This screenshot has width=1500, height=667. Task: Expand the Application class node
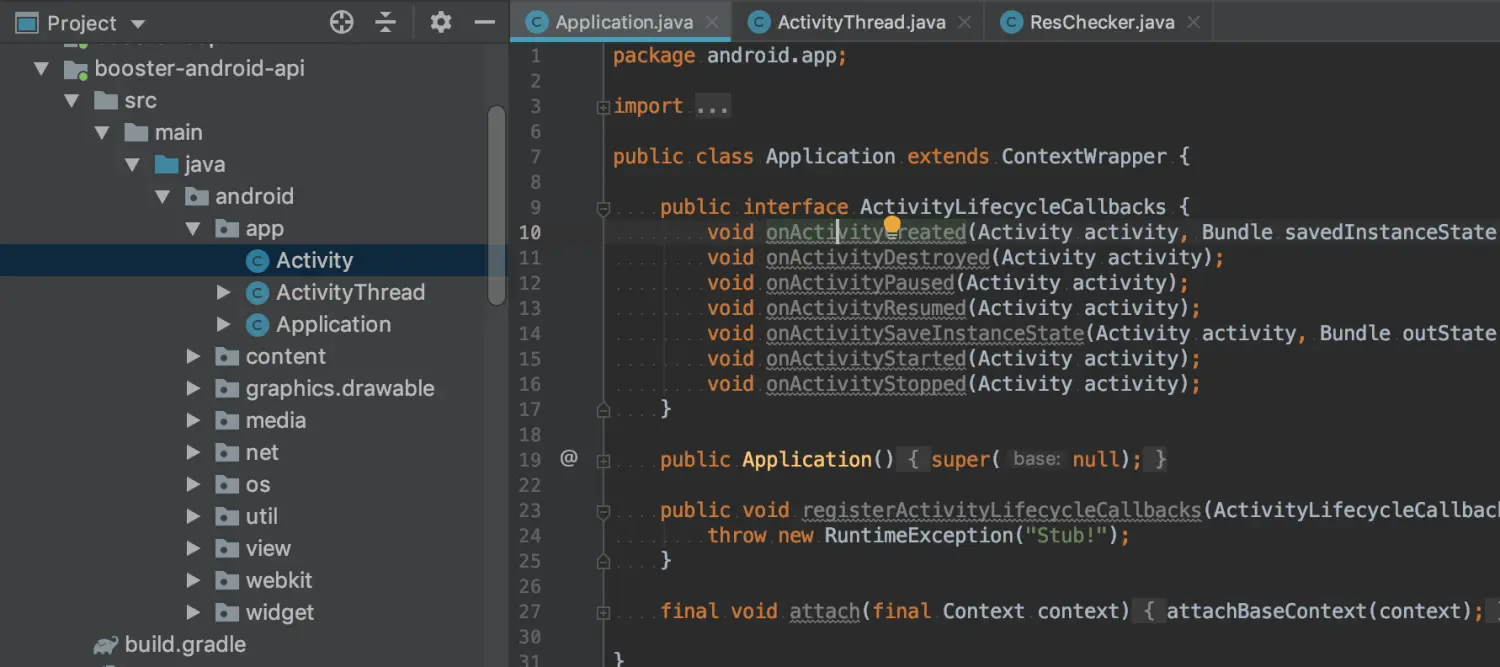tap(224, 325)
